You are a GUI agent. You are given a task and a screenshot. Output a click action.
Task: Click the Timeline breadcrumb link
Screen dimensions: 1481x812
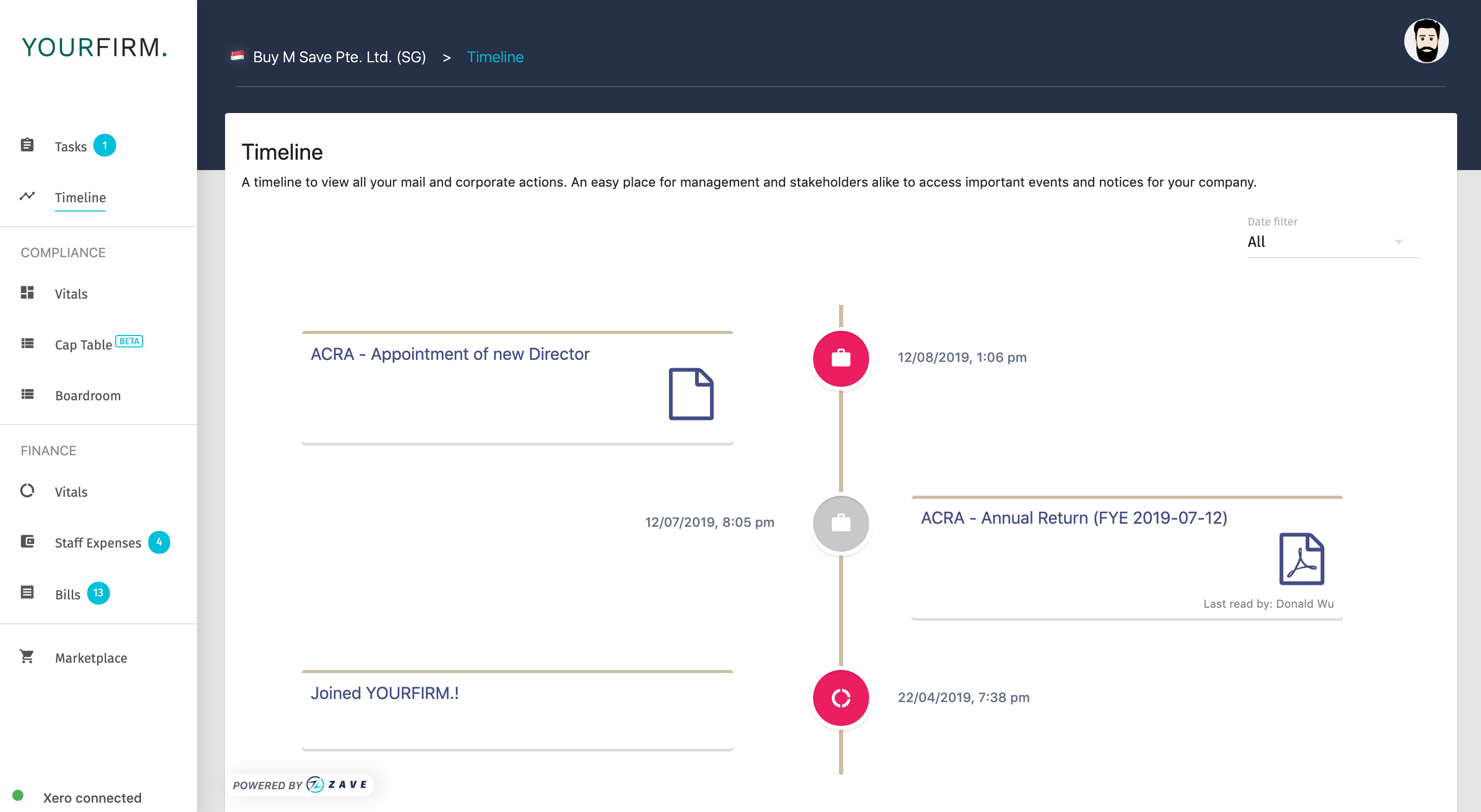(x=495, y=57)
